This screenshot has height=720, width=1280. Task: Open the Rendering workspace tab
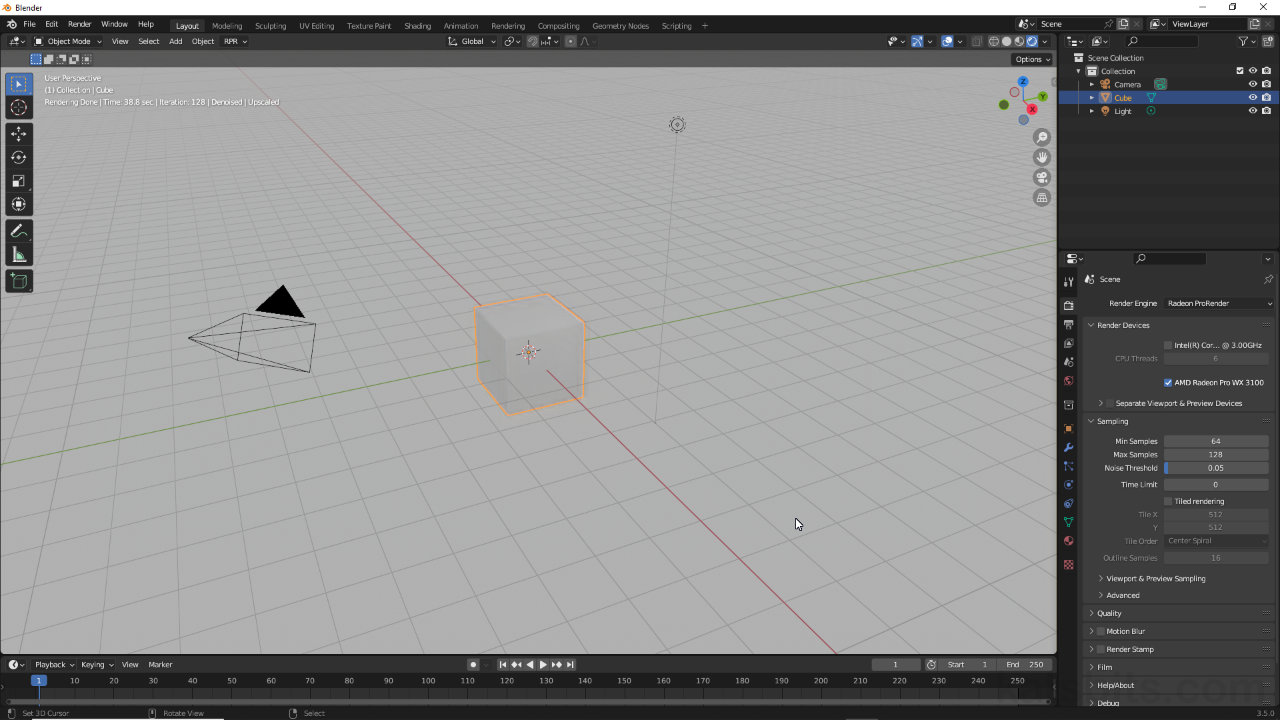[508, 23]
